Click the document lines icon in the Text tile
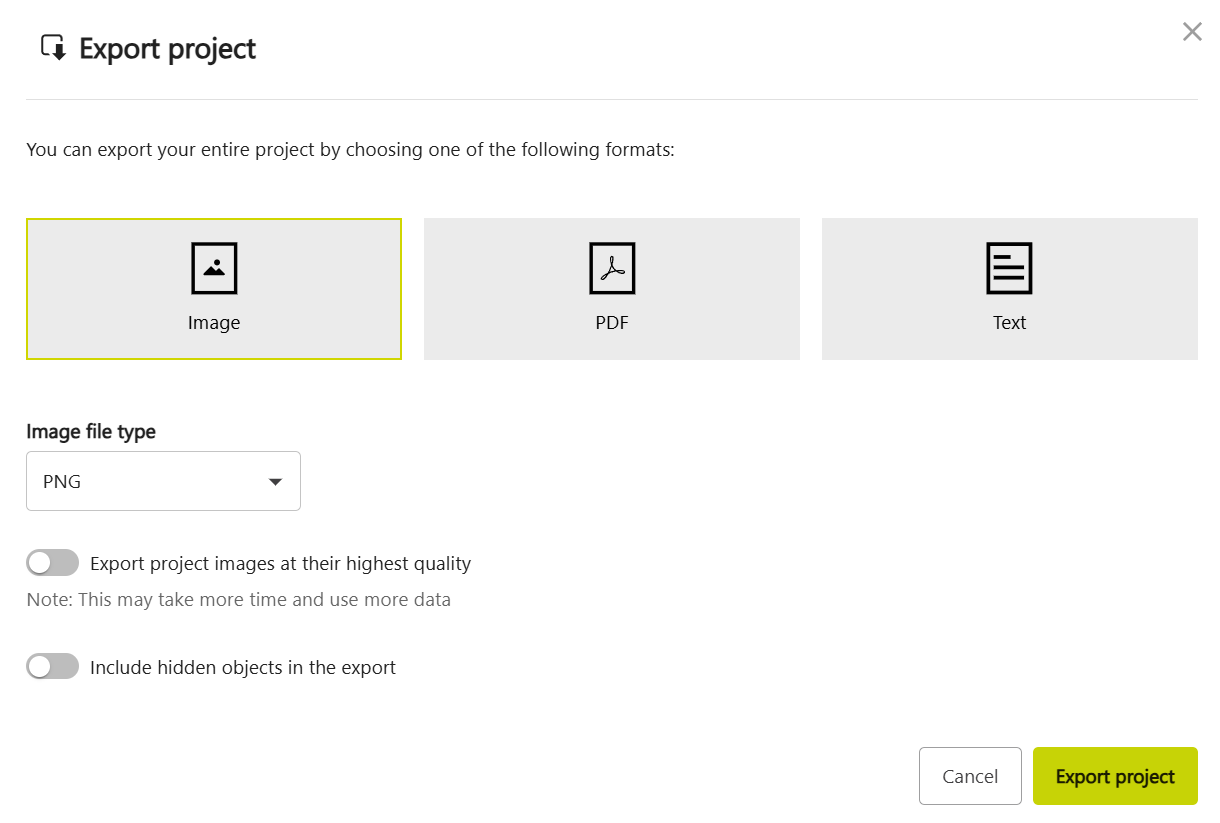Screen dimensions: 1220x823 [x=1009, y=268]
